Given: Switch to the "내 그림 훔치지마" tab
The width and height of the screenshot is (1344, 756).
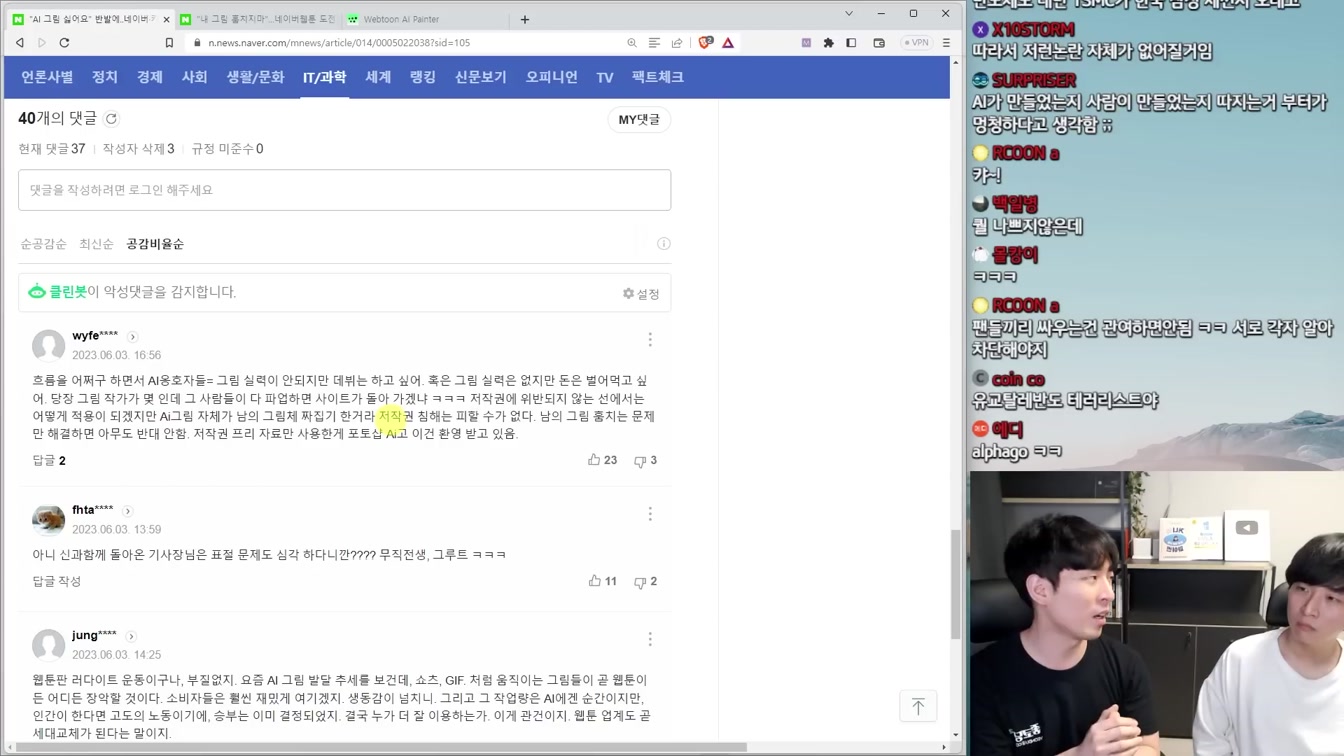Looking at the screenshot, I should coord(257,19).
